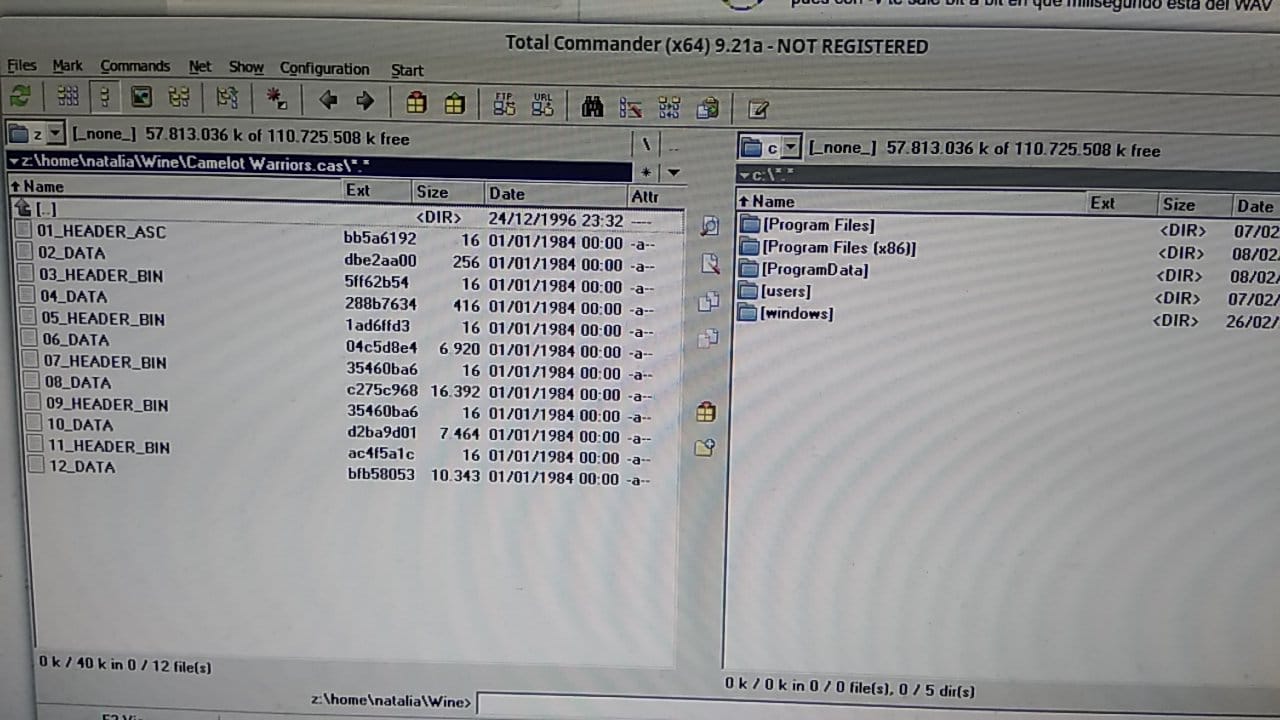1280x720 pixels.
Task: Open the Configuration menu
Action: (324, 69)
